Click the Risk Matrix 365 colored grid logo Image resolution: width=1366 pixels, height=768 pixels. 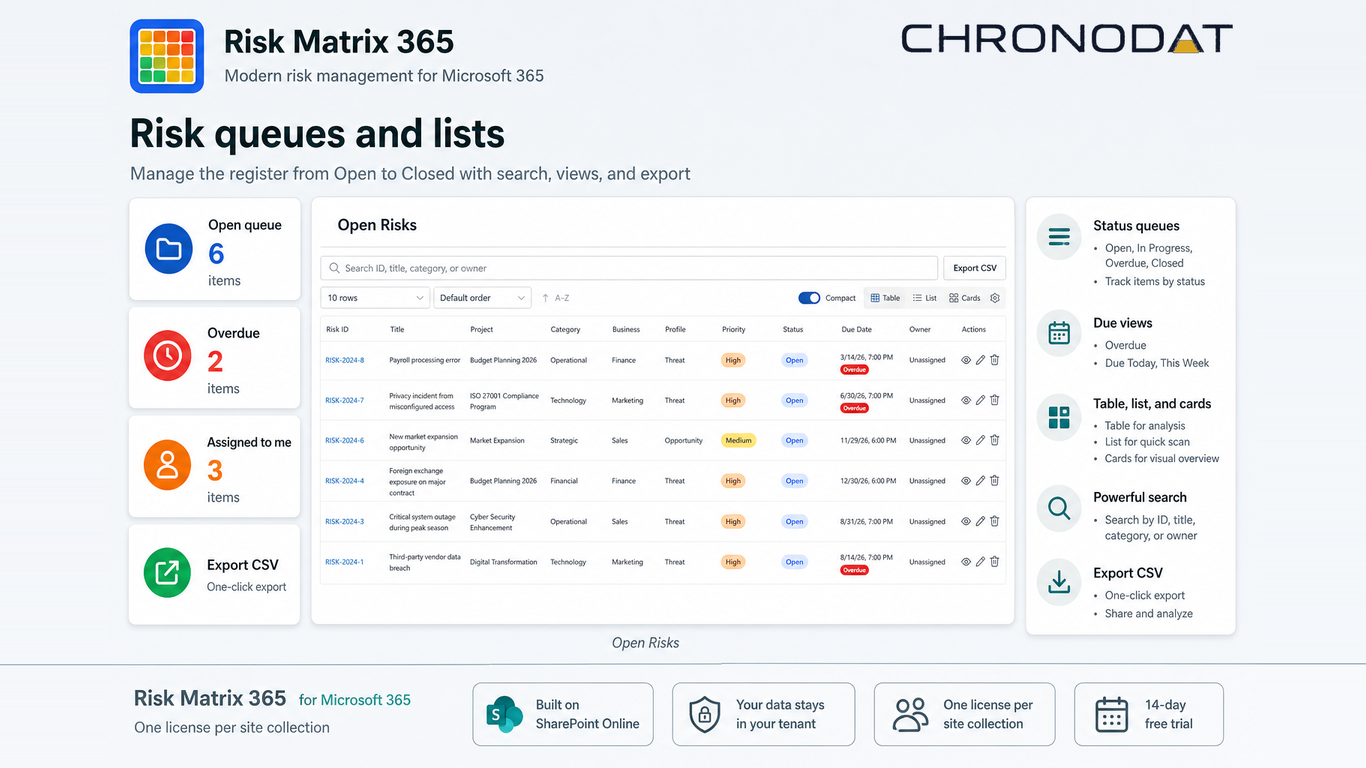(x=167, y=56)
